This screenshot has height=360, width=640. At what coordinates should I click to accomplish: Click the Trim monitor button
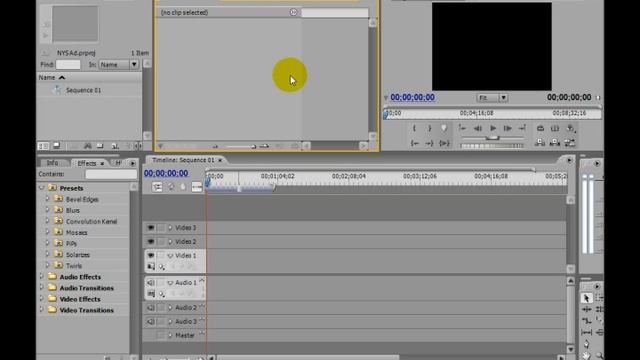pos(570,143)
